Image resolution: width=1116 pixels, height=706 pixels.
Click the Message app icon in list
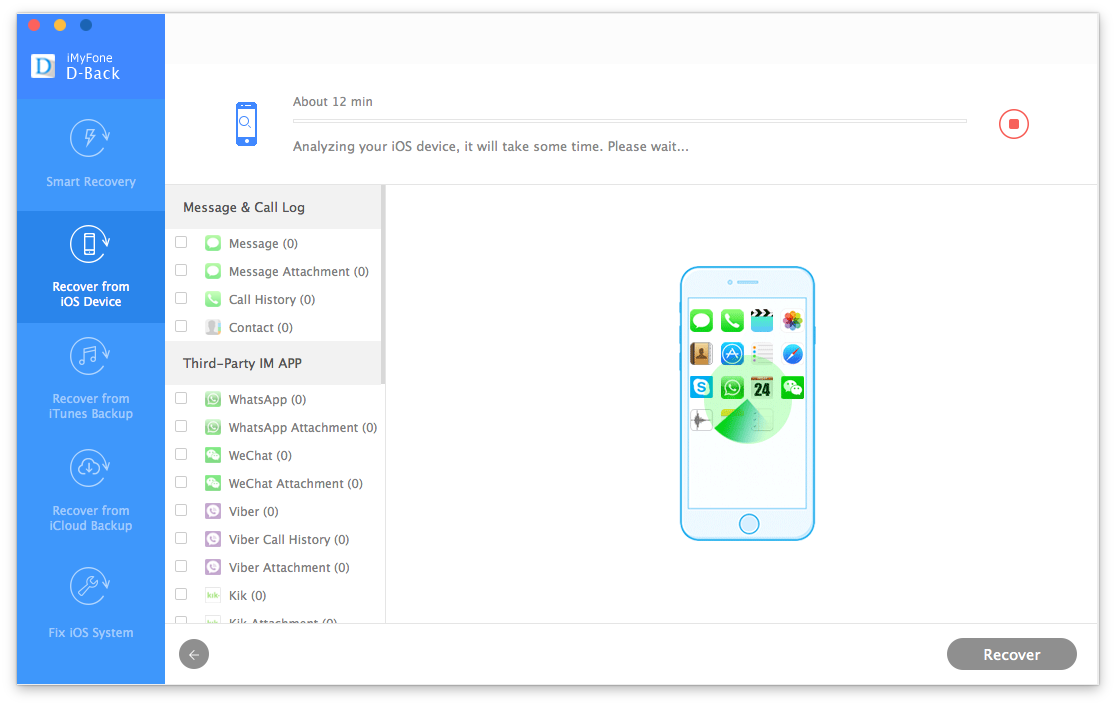point(213,243)
